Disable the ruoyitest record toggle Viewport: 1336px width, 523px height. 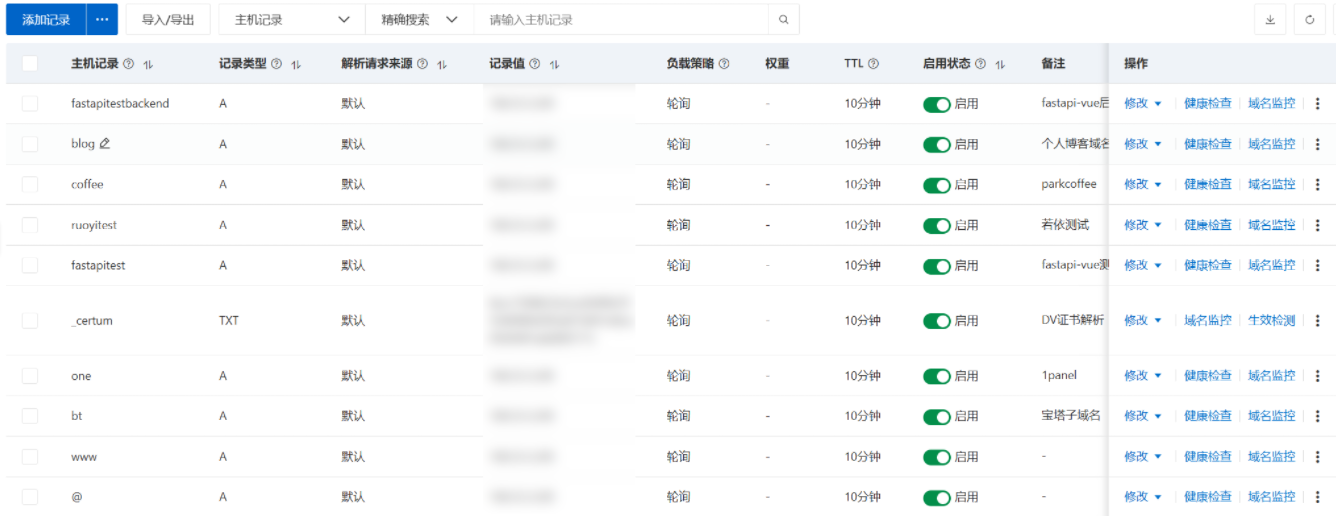[x=936, y=226]
